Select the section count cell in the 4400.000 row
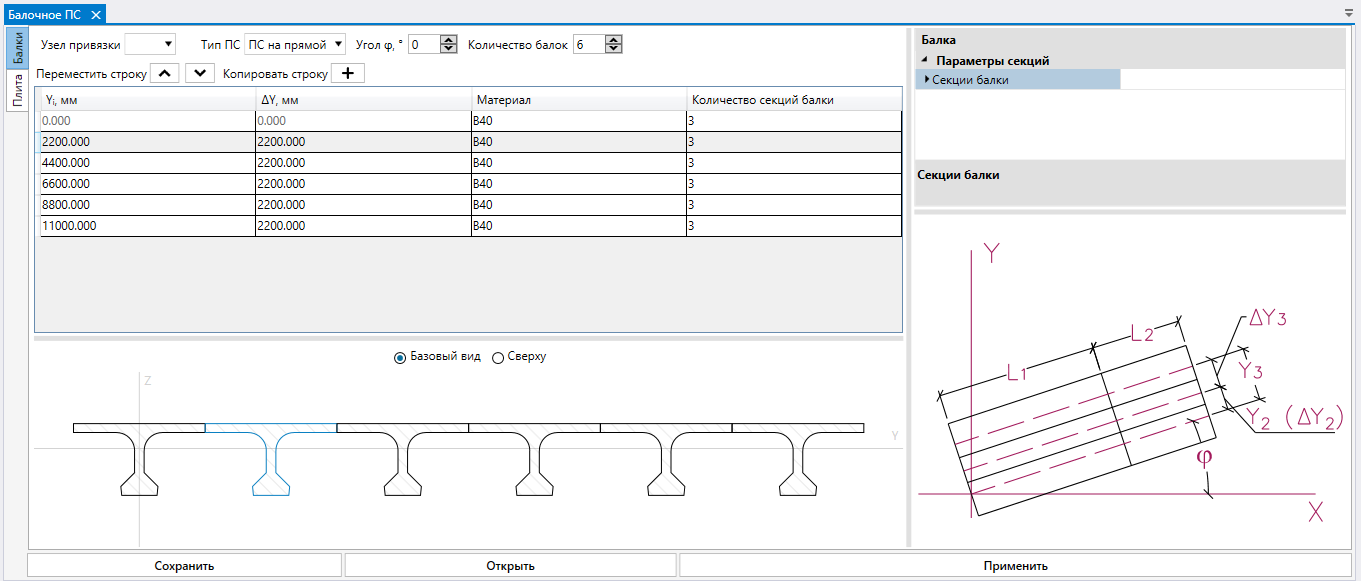1361x581 pixels. pos(793,163)
